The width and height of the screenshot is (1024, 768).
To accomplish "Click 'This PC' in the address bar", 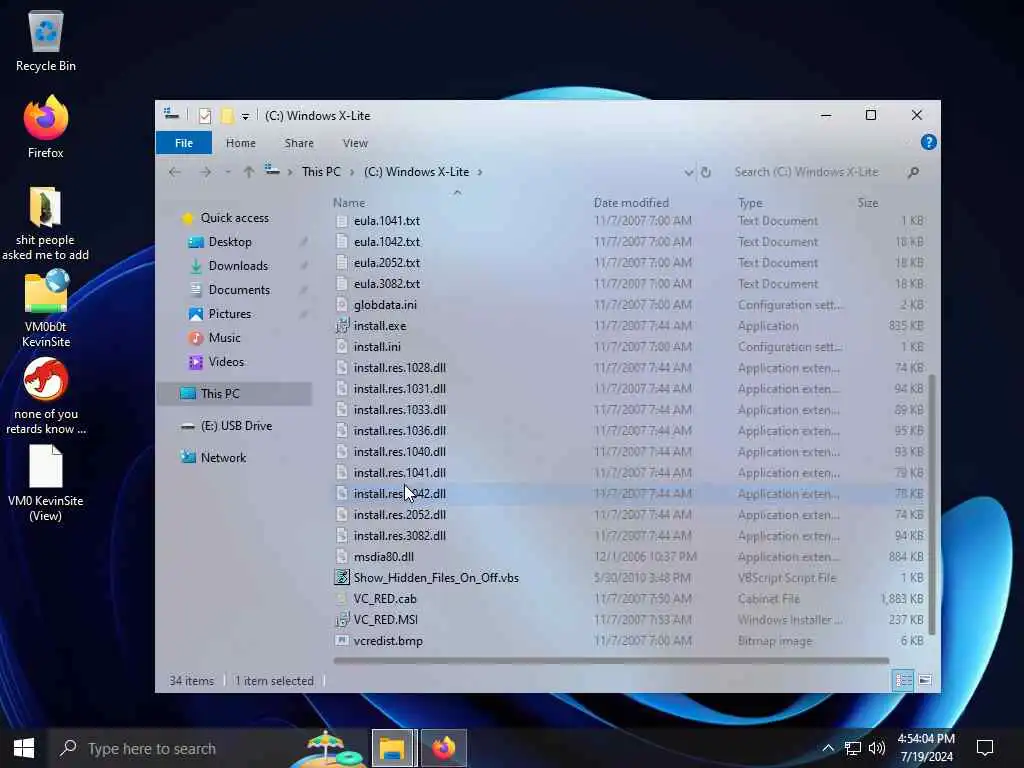I will 321,172.
